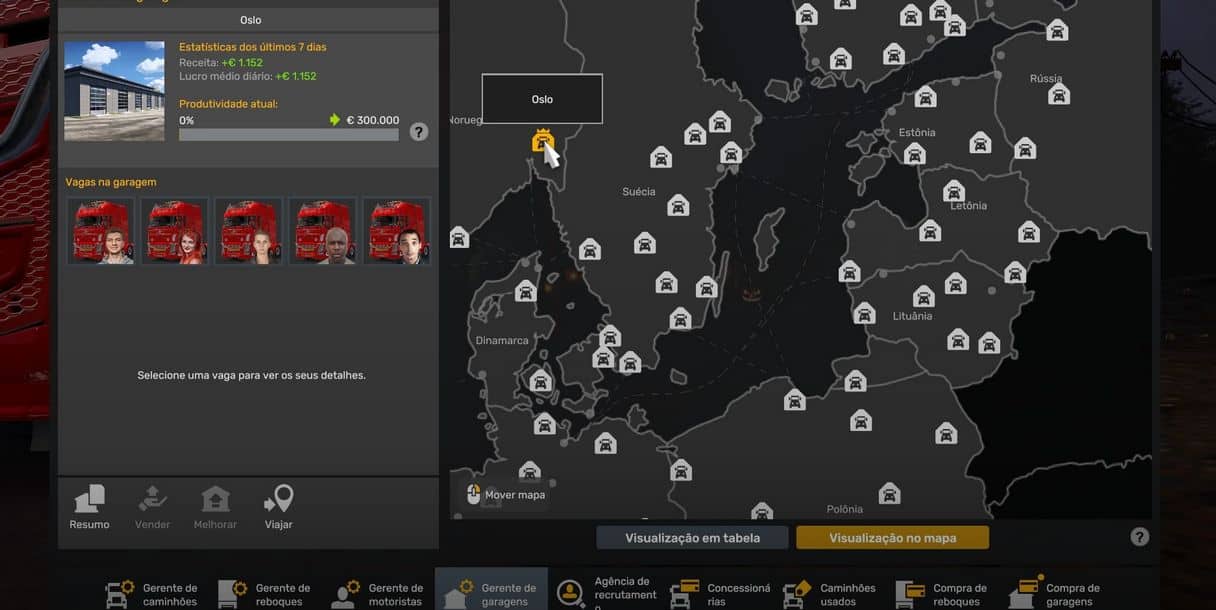
Task: Select the highlighted Oslo garage marker
Action: [543, 141]
